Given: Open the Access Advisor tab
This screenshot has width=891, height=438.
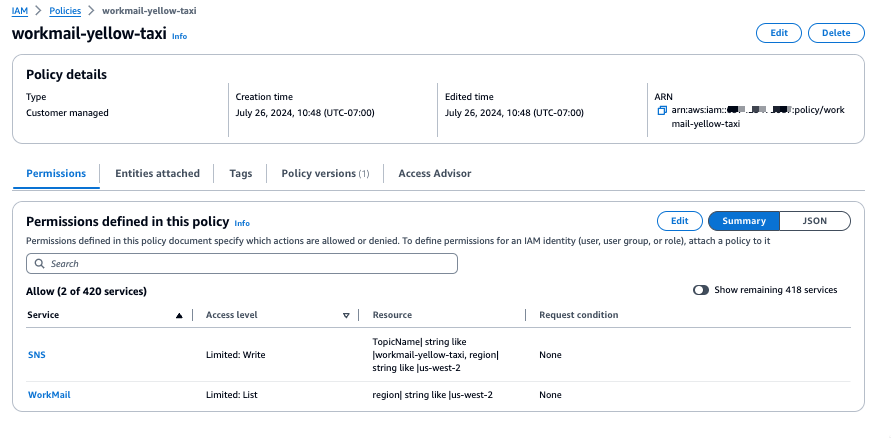Looking at the screenshot, I should 434,173.
